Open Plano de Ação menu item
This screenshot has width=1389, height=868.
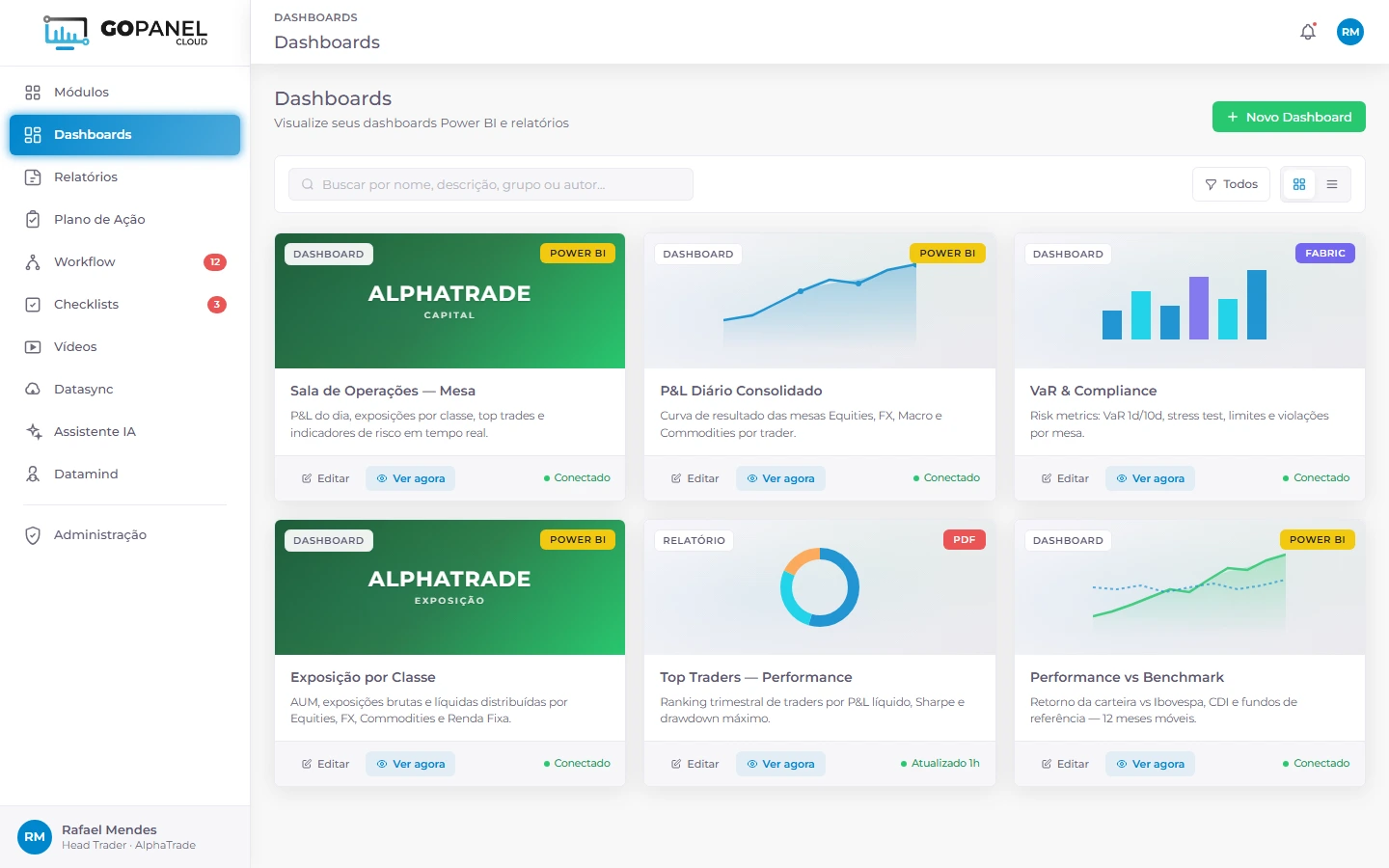point(124,220)
